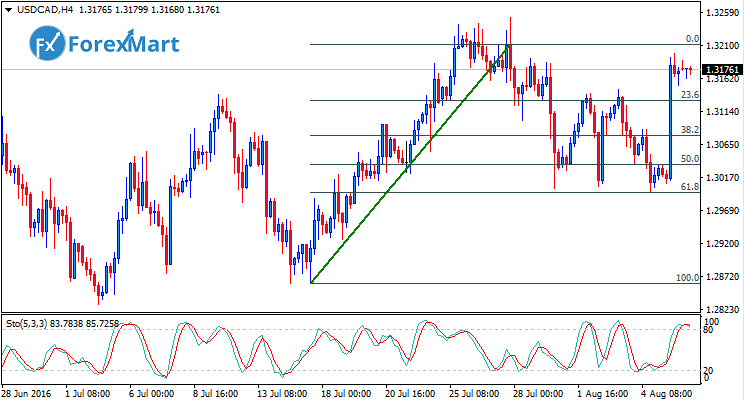Select the green diagonal Fibonacci trendline

[410, 165]
